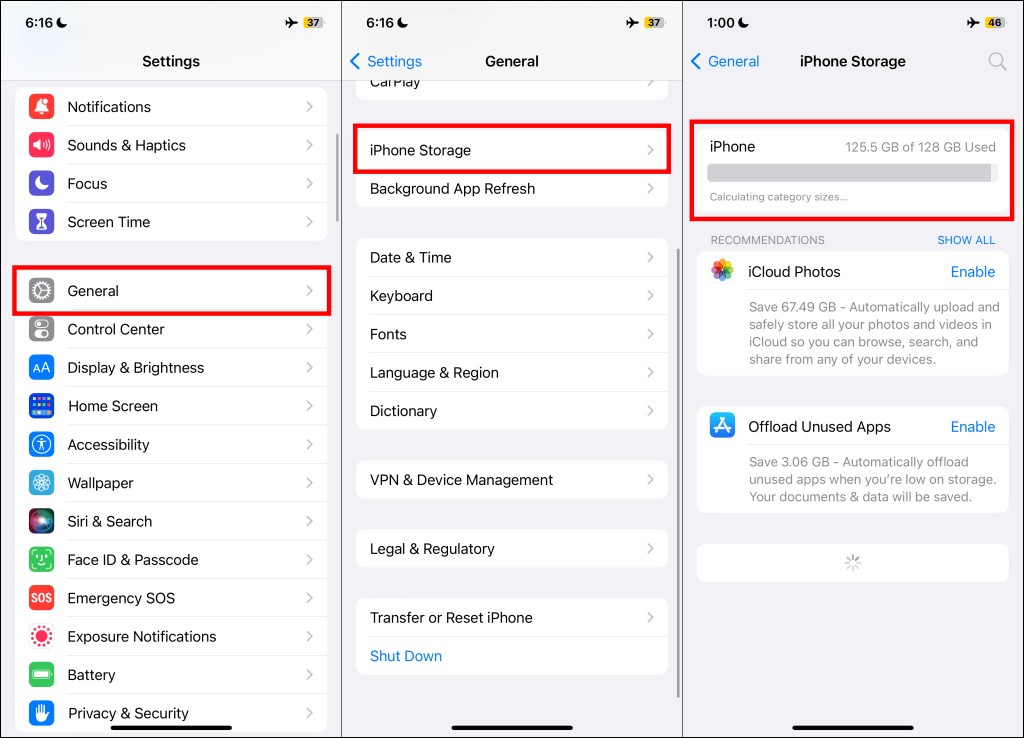Tap the iCloud Photos icon
The image size is (1024, 738).
722,270
